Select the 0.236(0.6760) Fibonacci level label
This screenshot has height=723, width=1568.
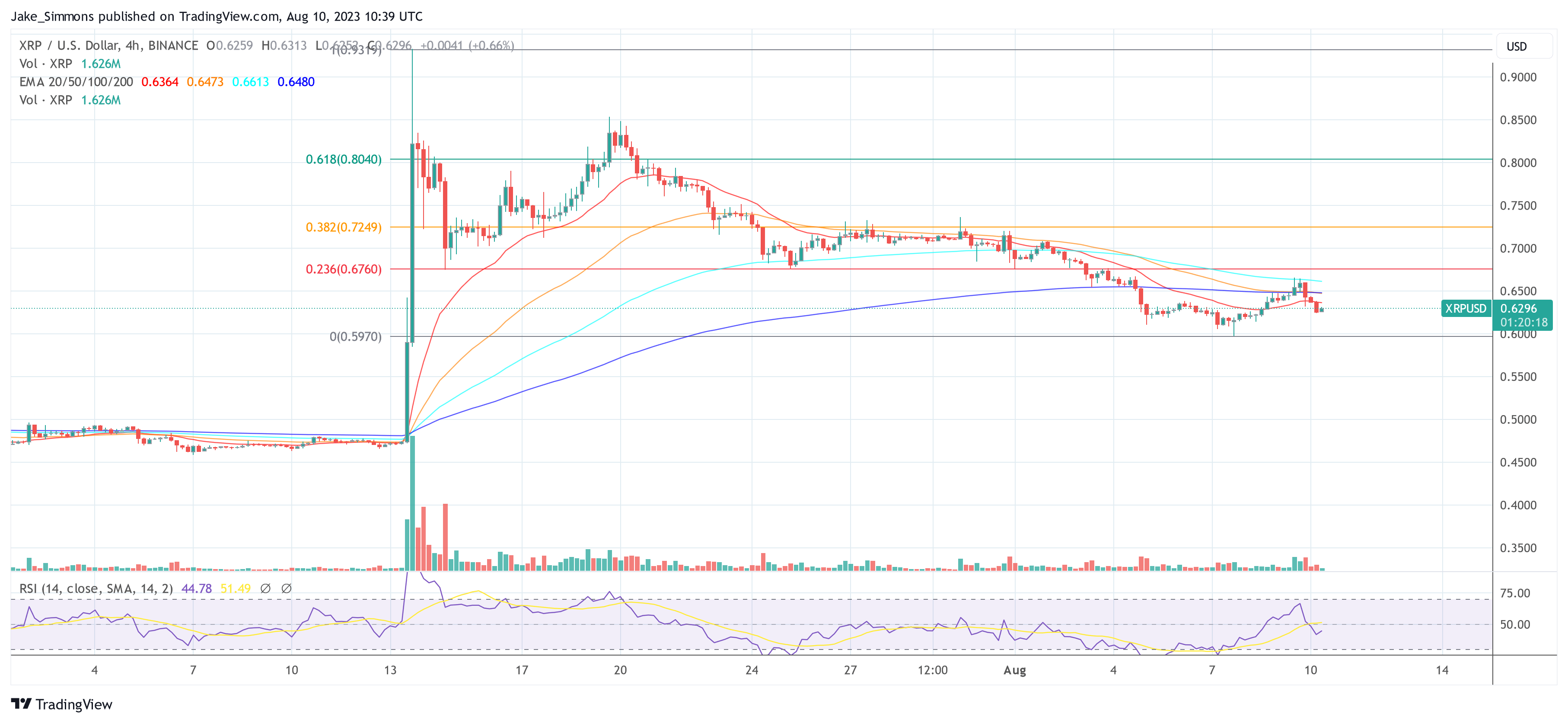[x=343, y=269]
